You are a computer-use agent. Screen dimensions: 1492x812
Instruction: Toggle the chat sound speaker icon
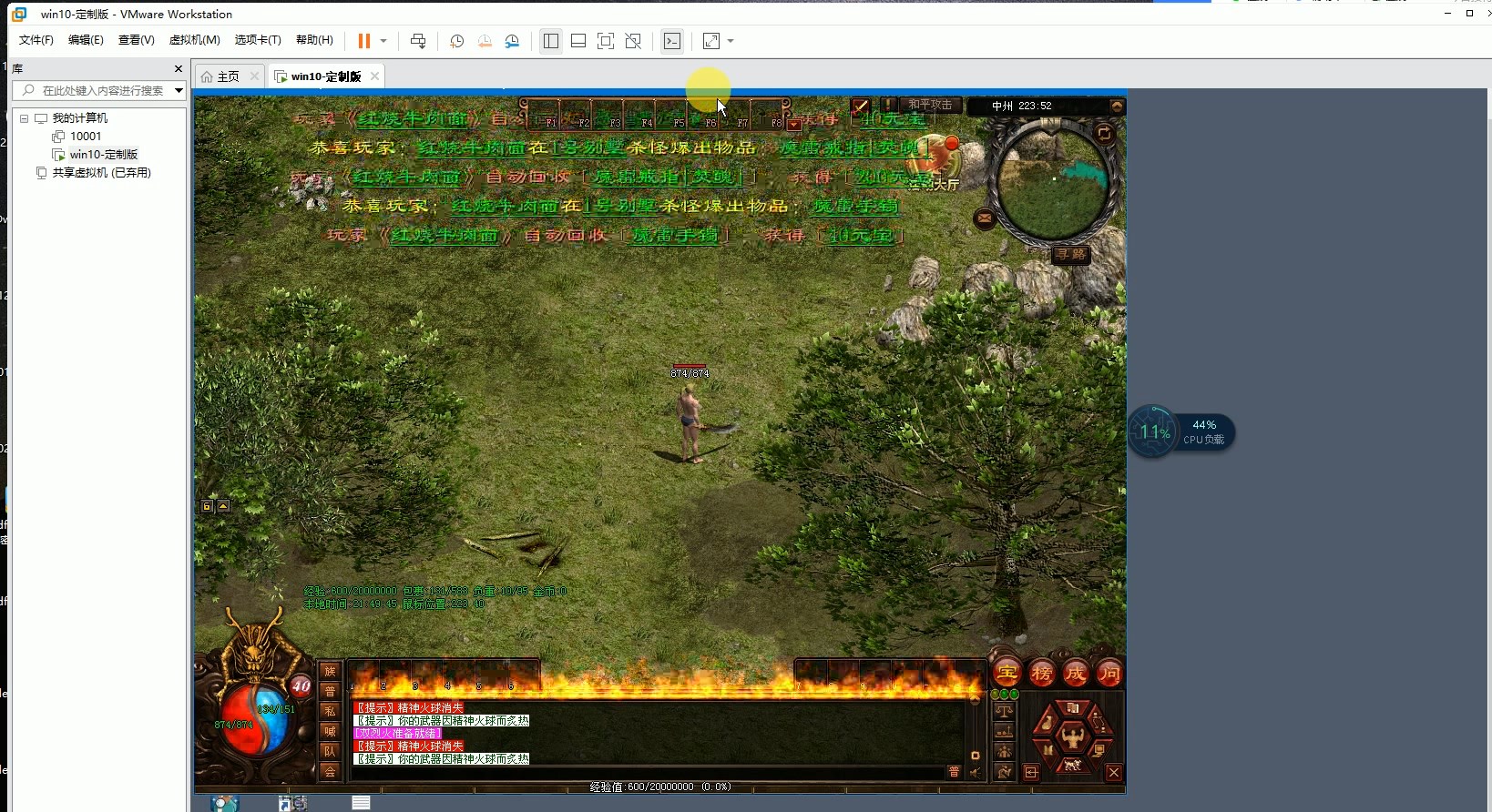[x=975, y=772]
